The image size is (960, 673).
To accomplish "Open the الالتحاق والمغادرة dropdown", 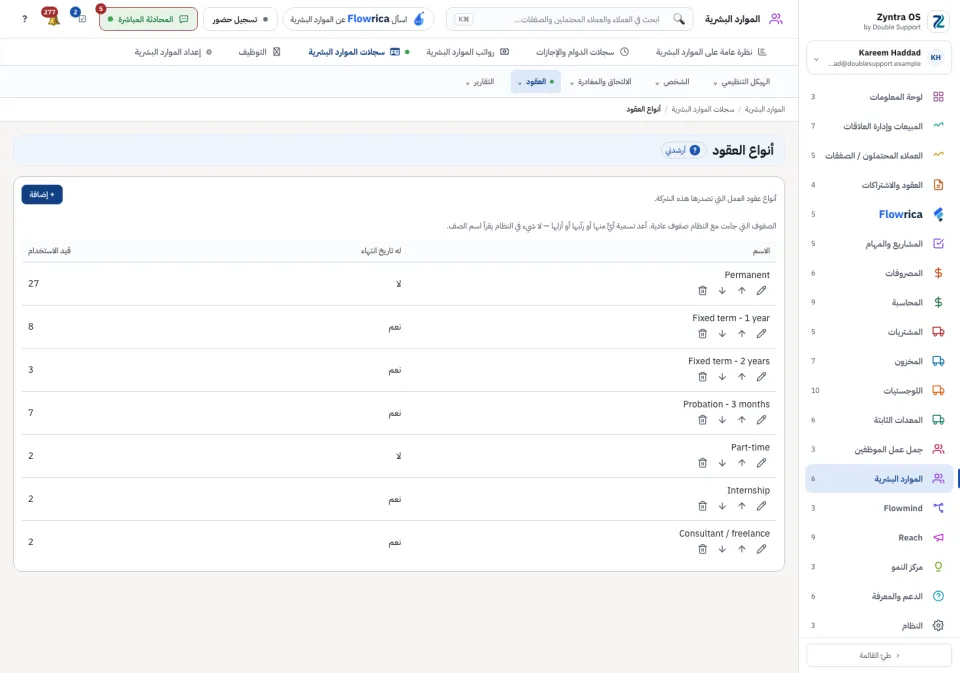I will (x=601, y=81).
